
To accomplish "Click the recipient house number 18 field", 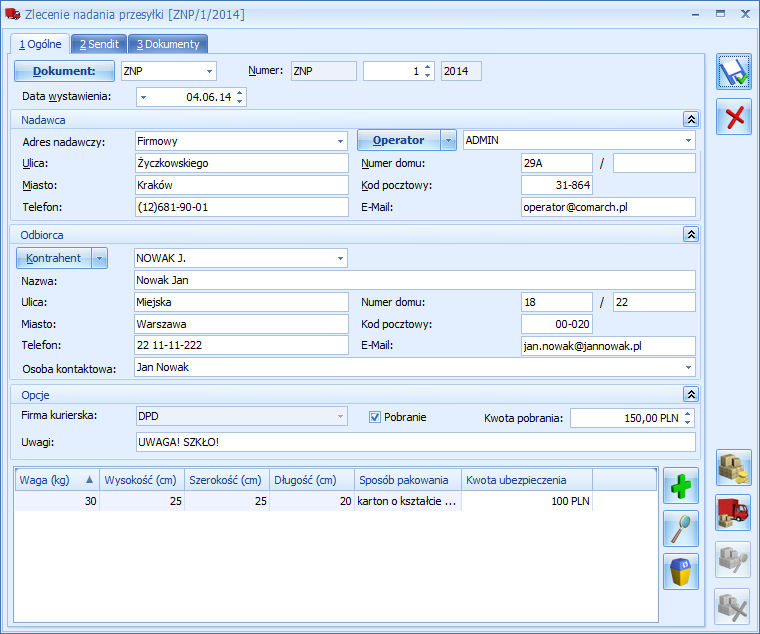I will [557, 302].
